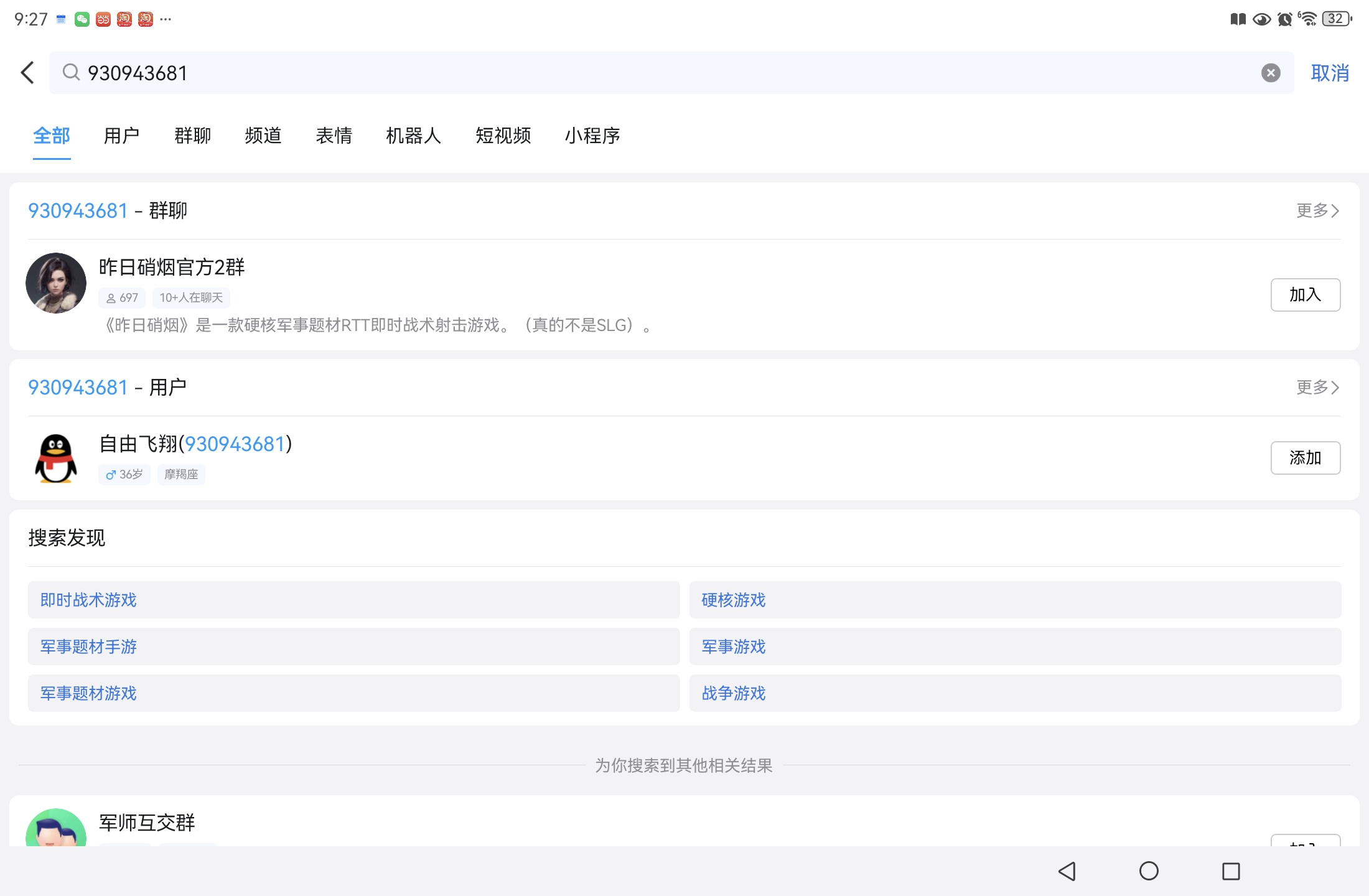1369x896 pixels.
Task: Tap the Android recent apps square
Action: [x=1231, y=871]
